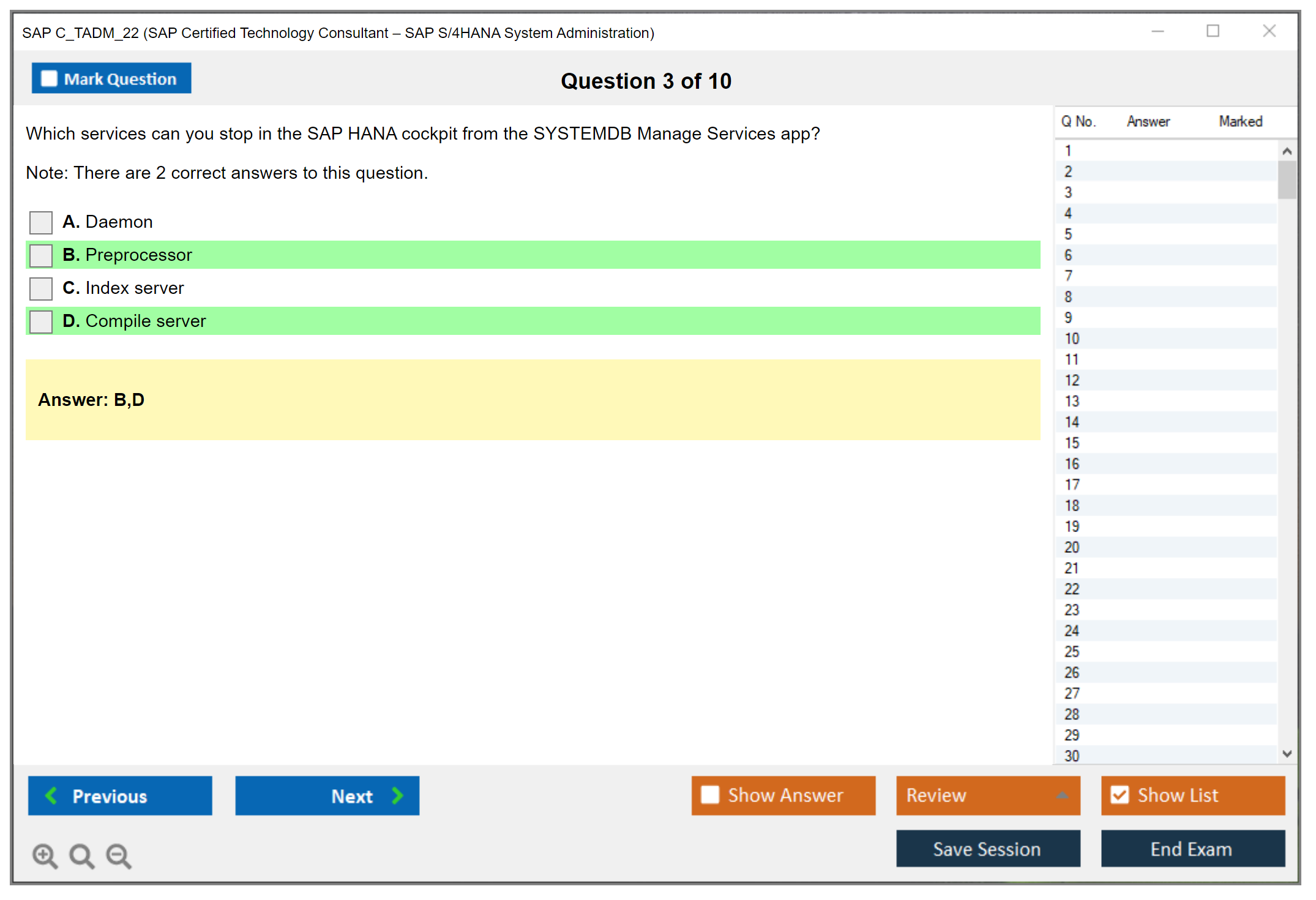
Task: Click the green left arrow on Previous
Action: coord(51,795)
